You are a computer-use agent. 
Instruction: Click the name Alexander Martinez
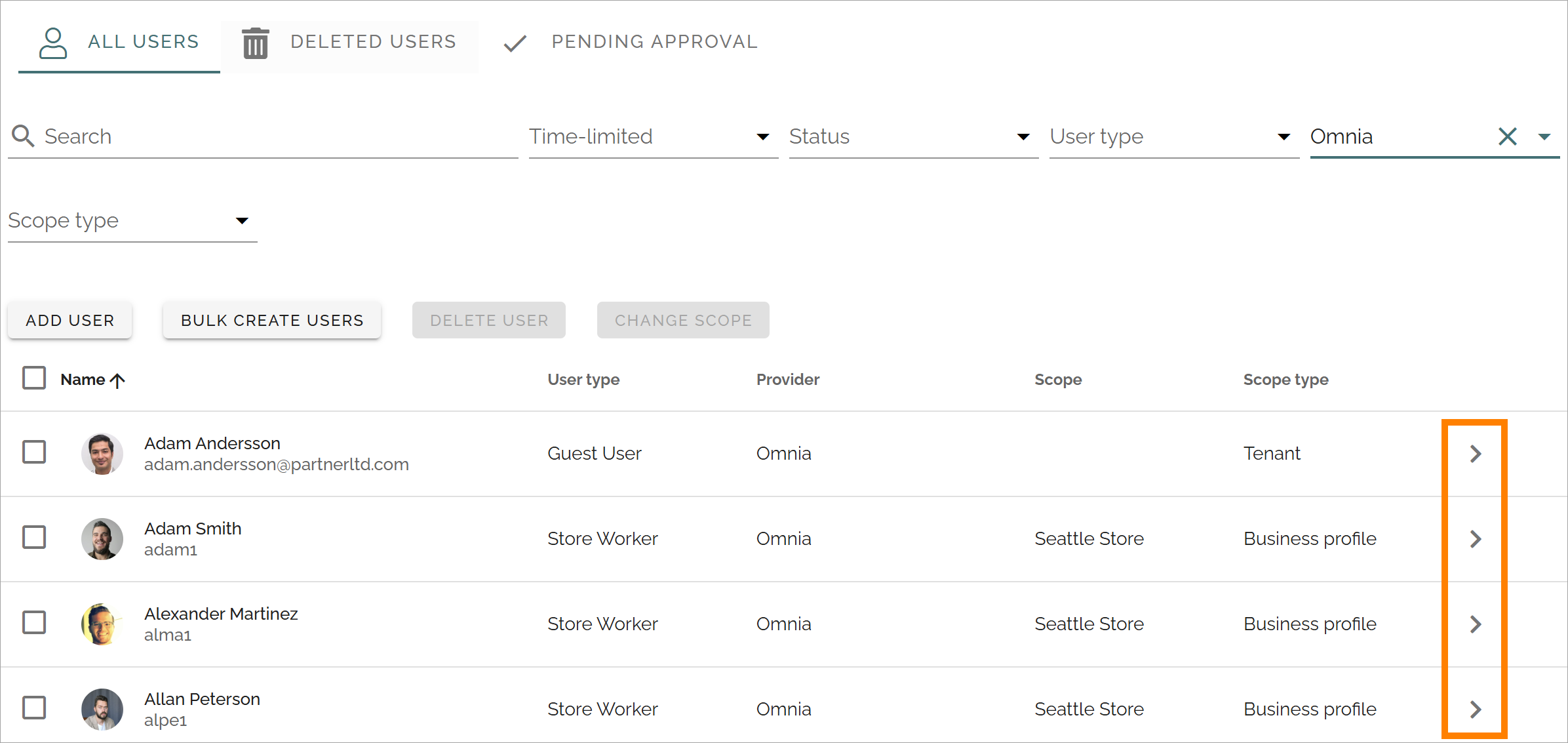tap(221, 614)
